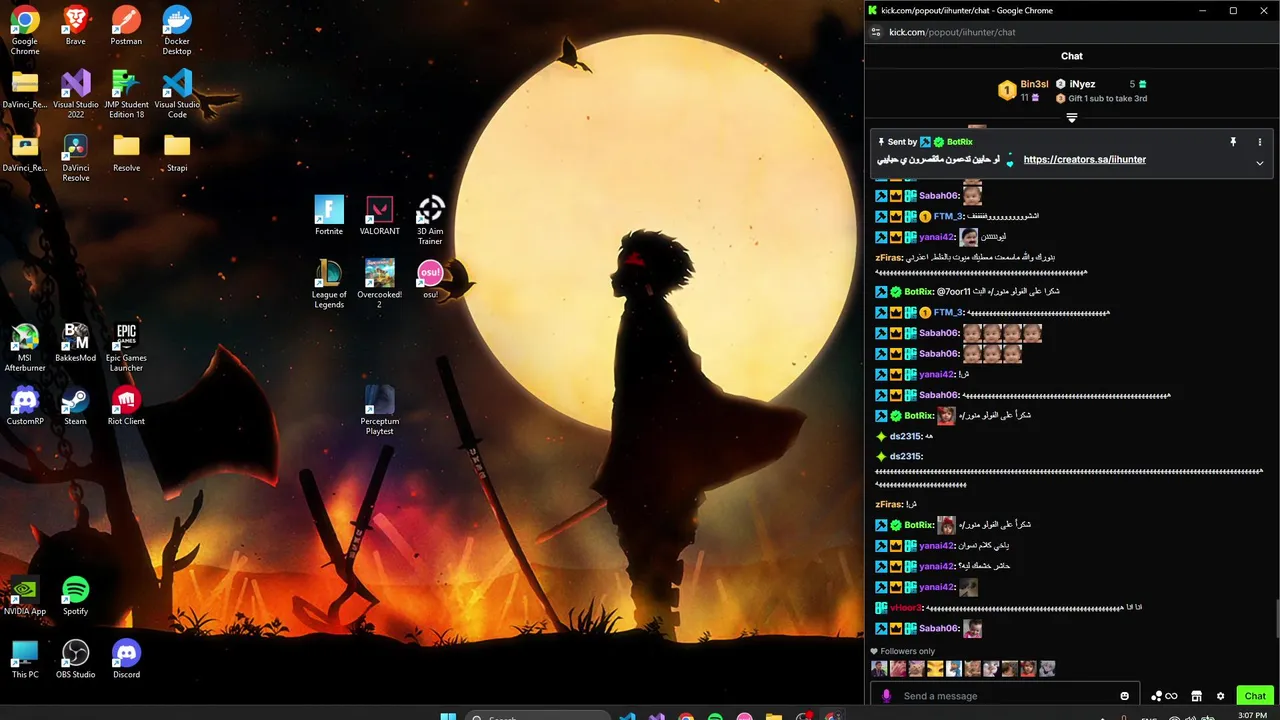Open Bin3sl top gifter entry
The image size is (1280, 720).
(x=1024, y=90)
